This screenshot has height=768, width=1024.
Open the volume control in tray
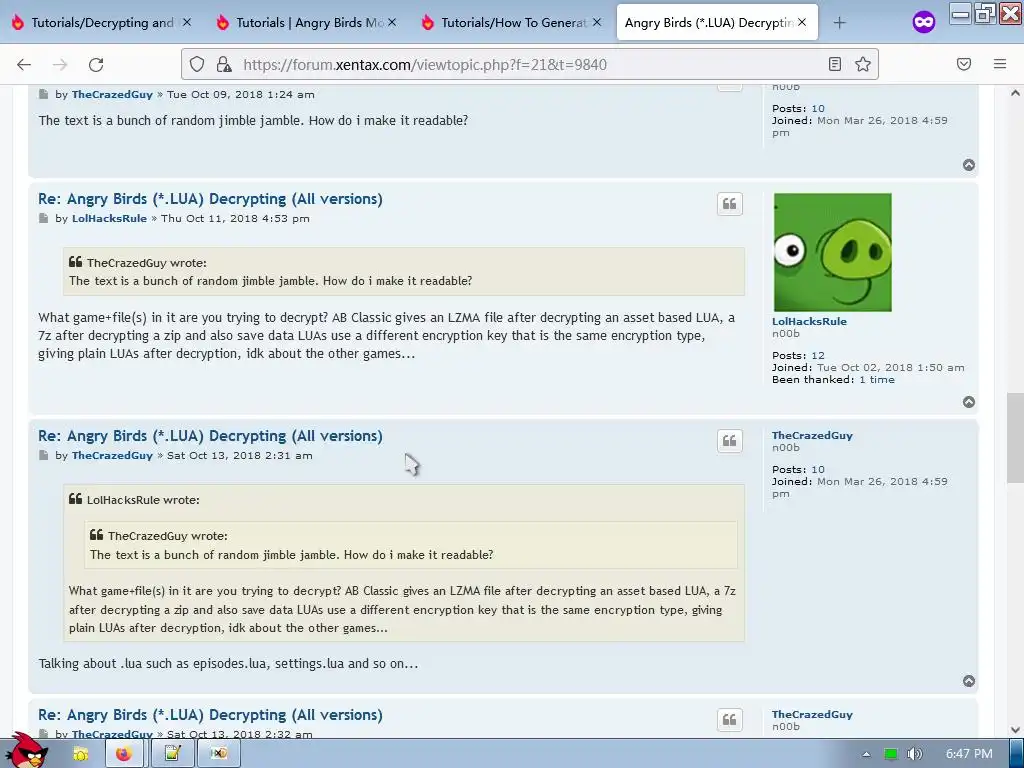click(x=915, y=754)
